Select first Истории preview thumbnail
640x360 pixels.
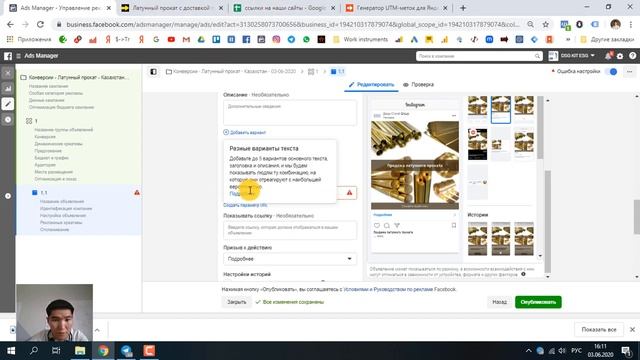[477, 239]
